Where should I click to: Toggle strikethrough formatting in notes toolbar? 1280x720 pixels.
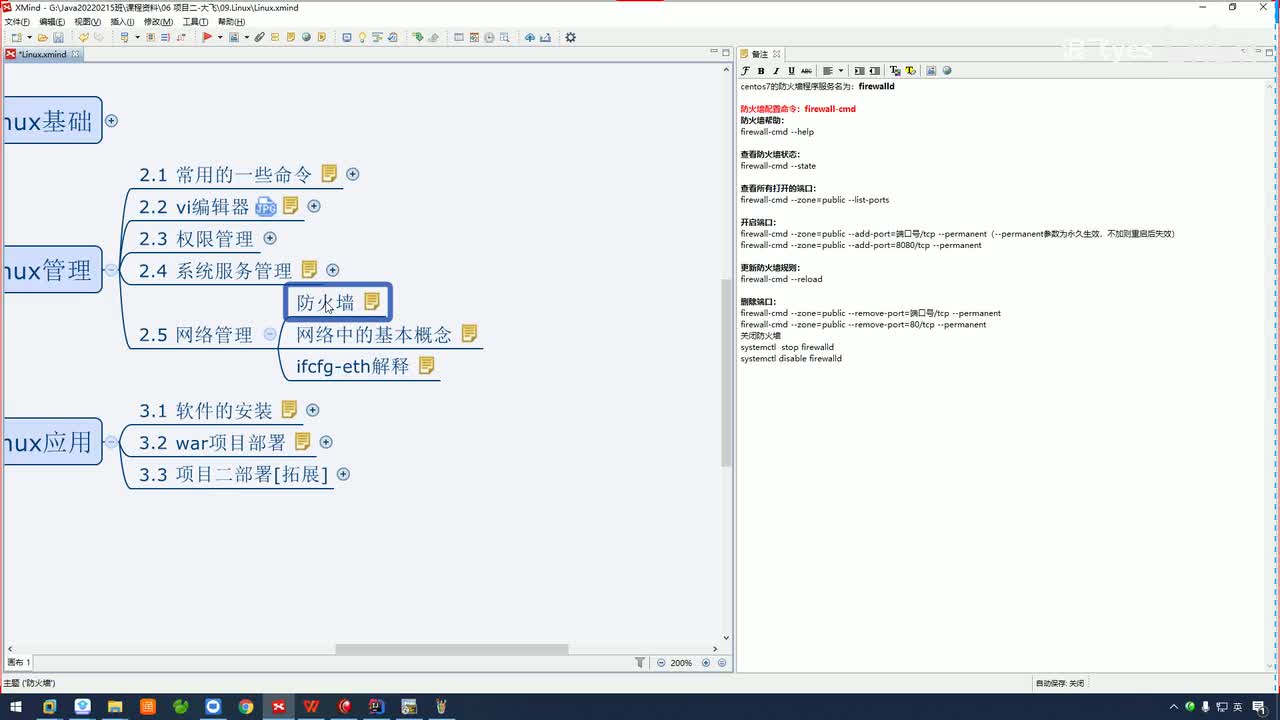coord(806,71)
